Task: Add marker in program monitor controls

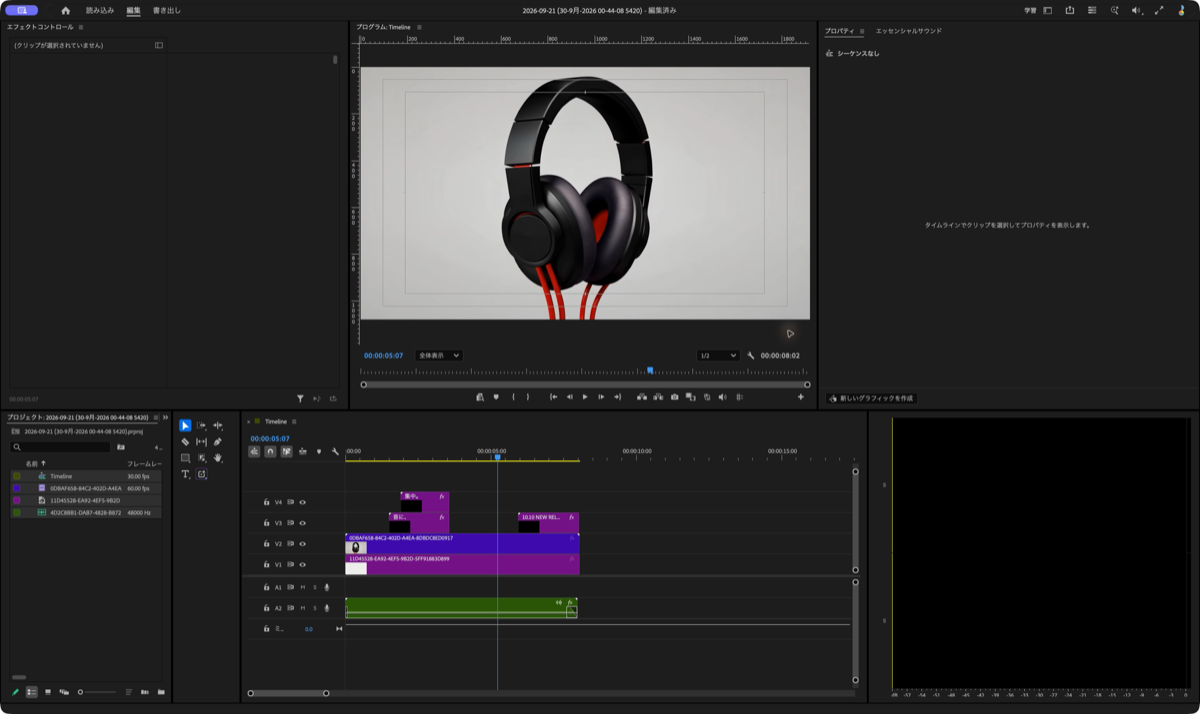Action: [x=496, y=397]
